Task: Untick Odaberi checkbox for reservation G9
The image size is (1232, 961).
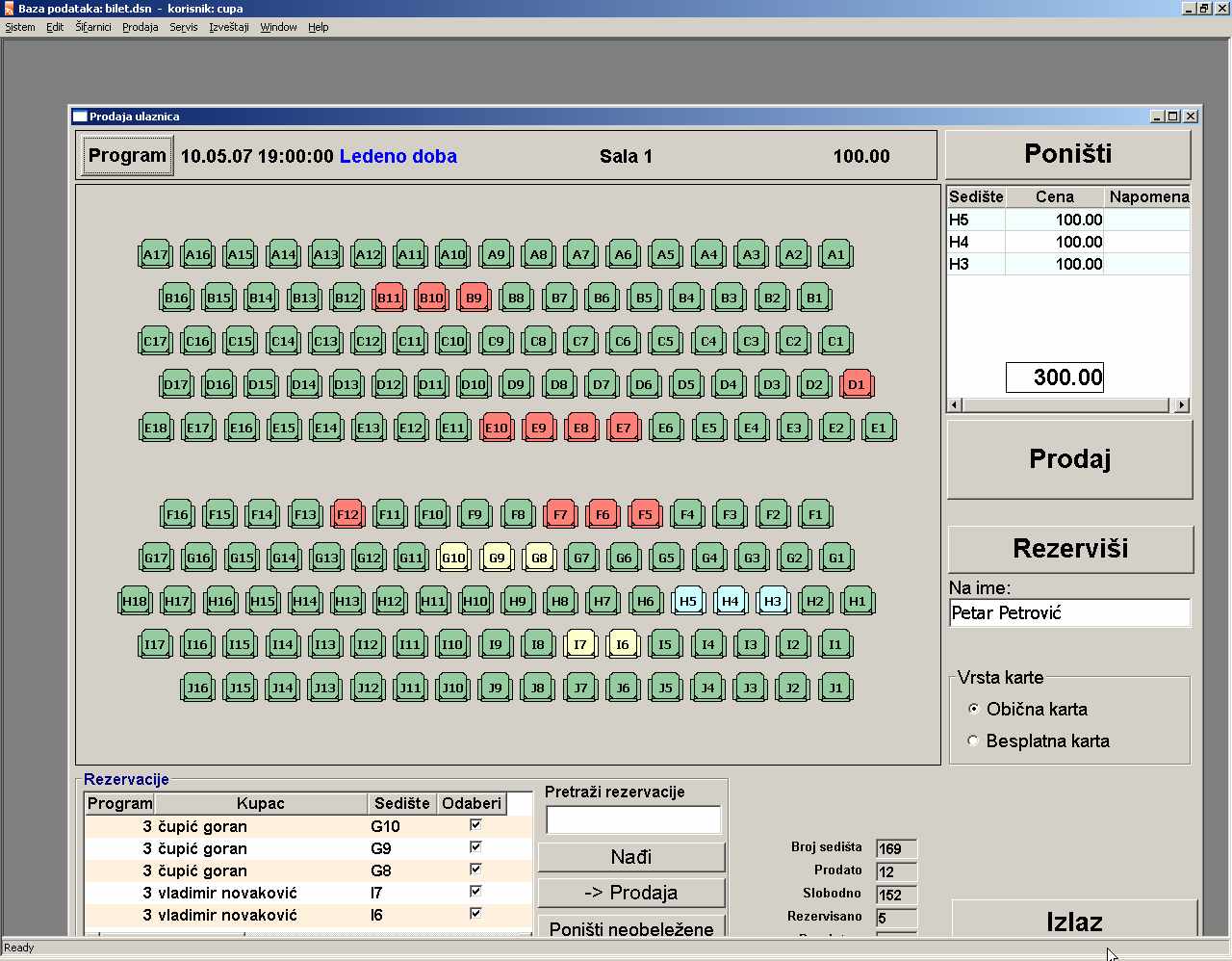Action: (475, 847)
